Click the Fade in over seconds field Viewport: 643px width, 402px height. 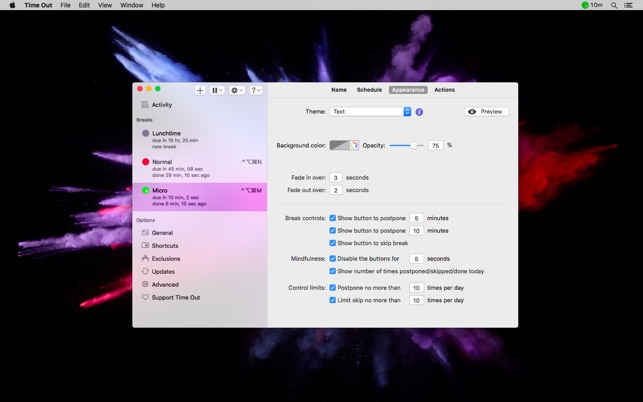[x=336, y=178]
